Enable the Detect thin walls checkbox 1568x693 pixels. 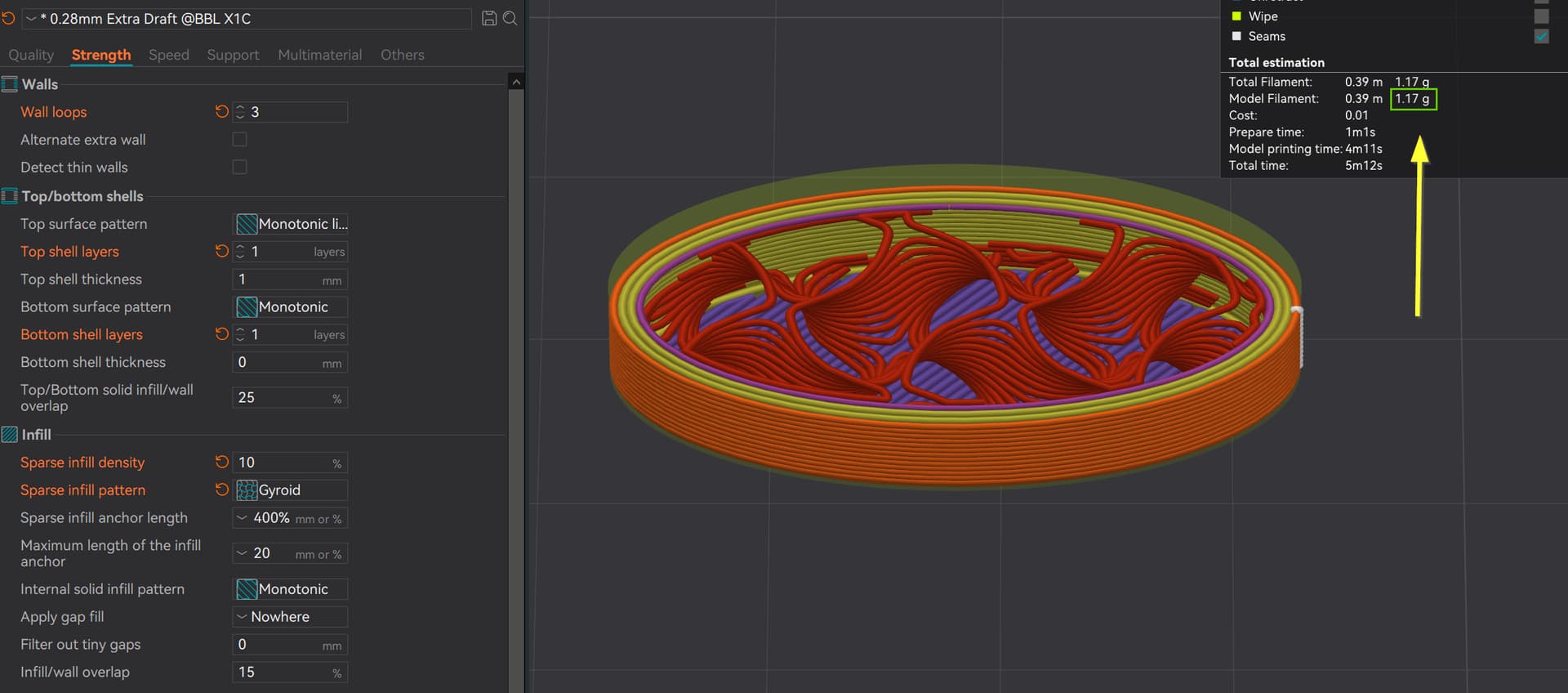pos(239,167)
